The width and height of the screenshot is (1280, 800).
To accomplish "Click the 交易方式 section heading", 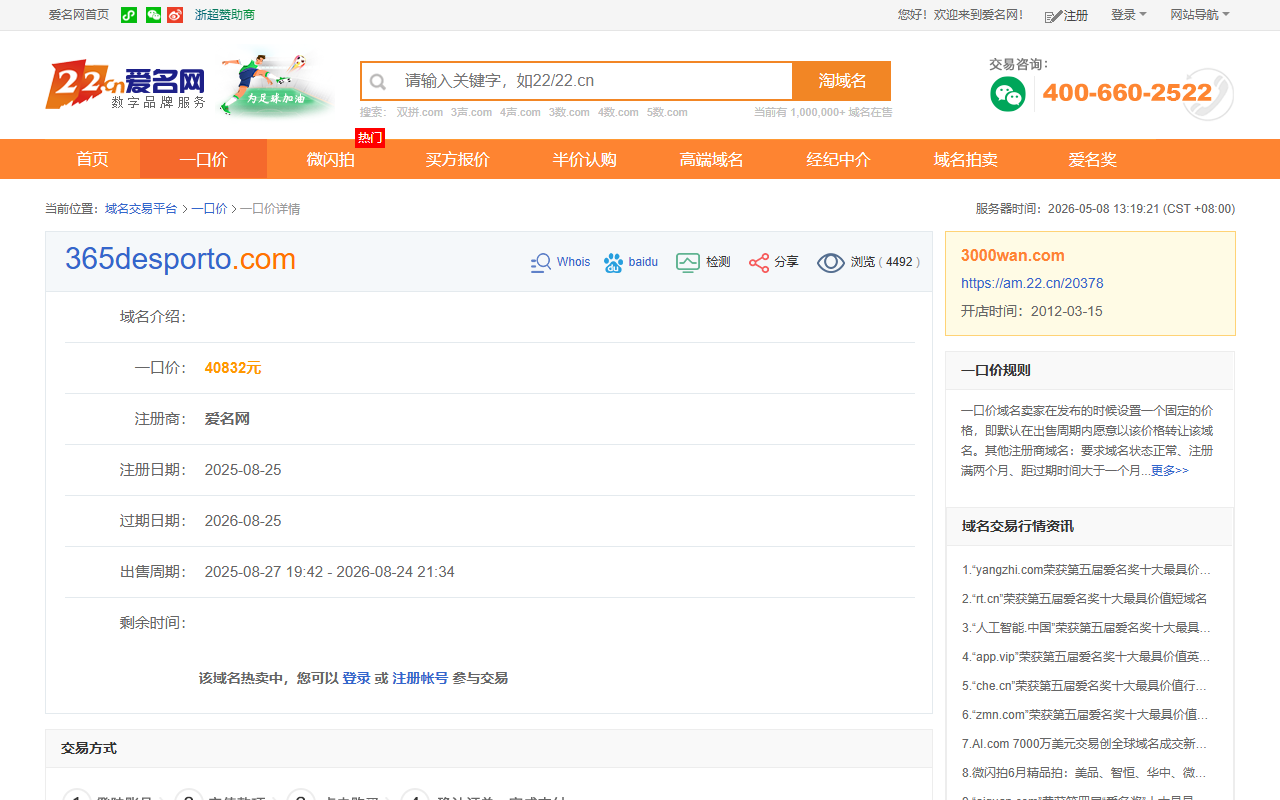I will 89,748.
